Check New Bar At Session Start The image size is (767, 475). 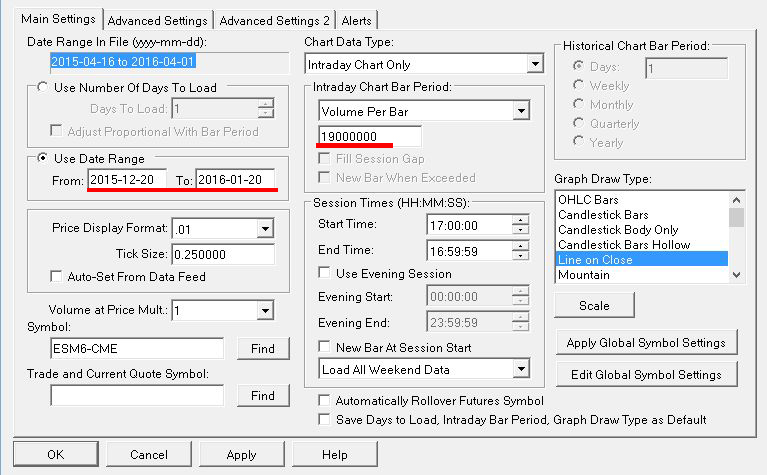[324, 347]
